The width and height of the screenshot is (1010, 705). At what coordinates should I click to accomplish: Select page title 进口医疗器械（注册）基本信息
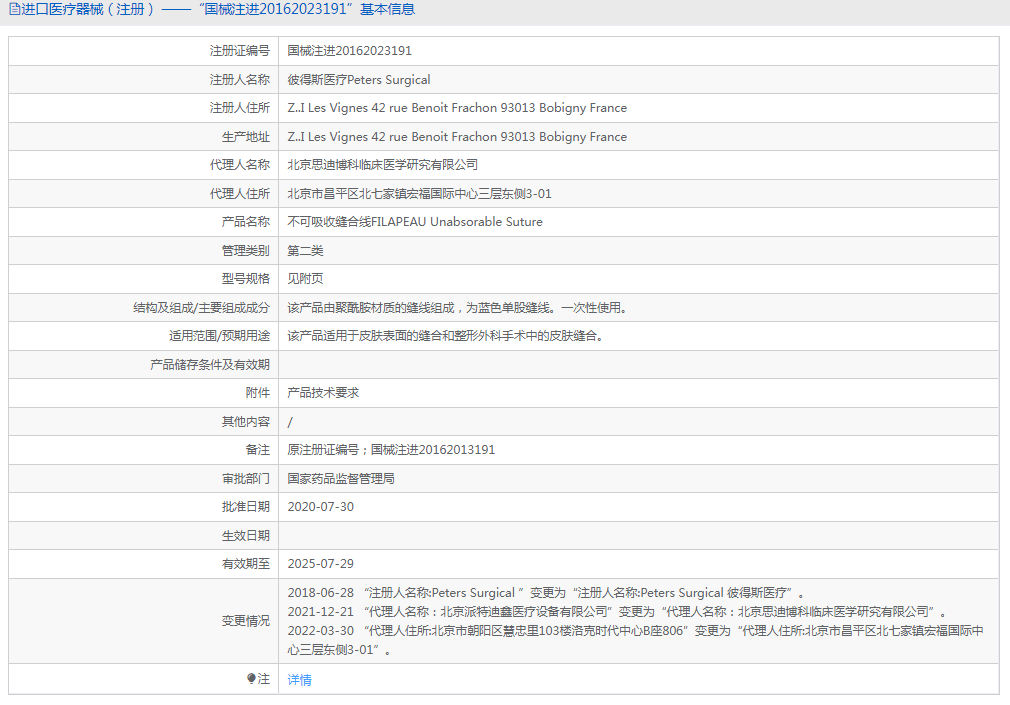212,10
